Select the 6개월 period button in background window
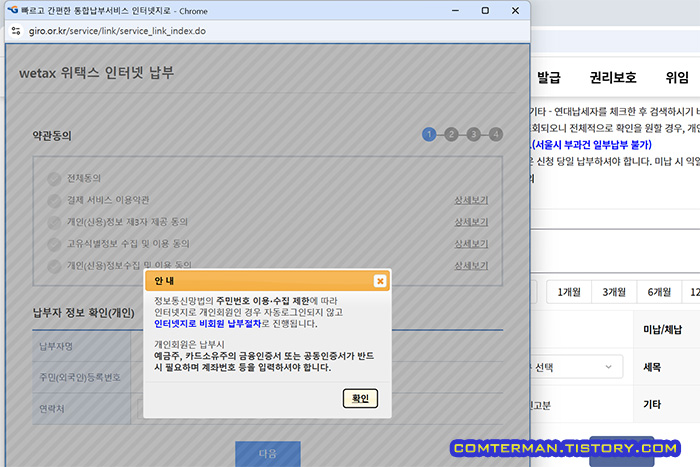 click(x=659, y=292)
